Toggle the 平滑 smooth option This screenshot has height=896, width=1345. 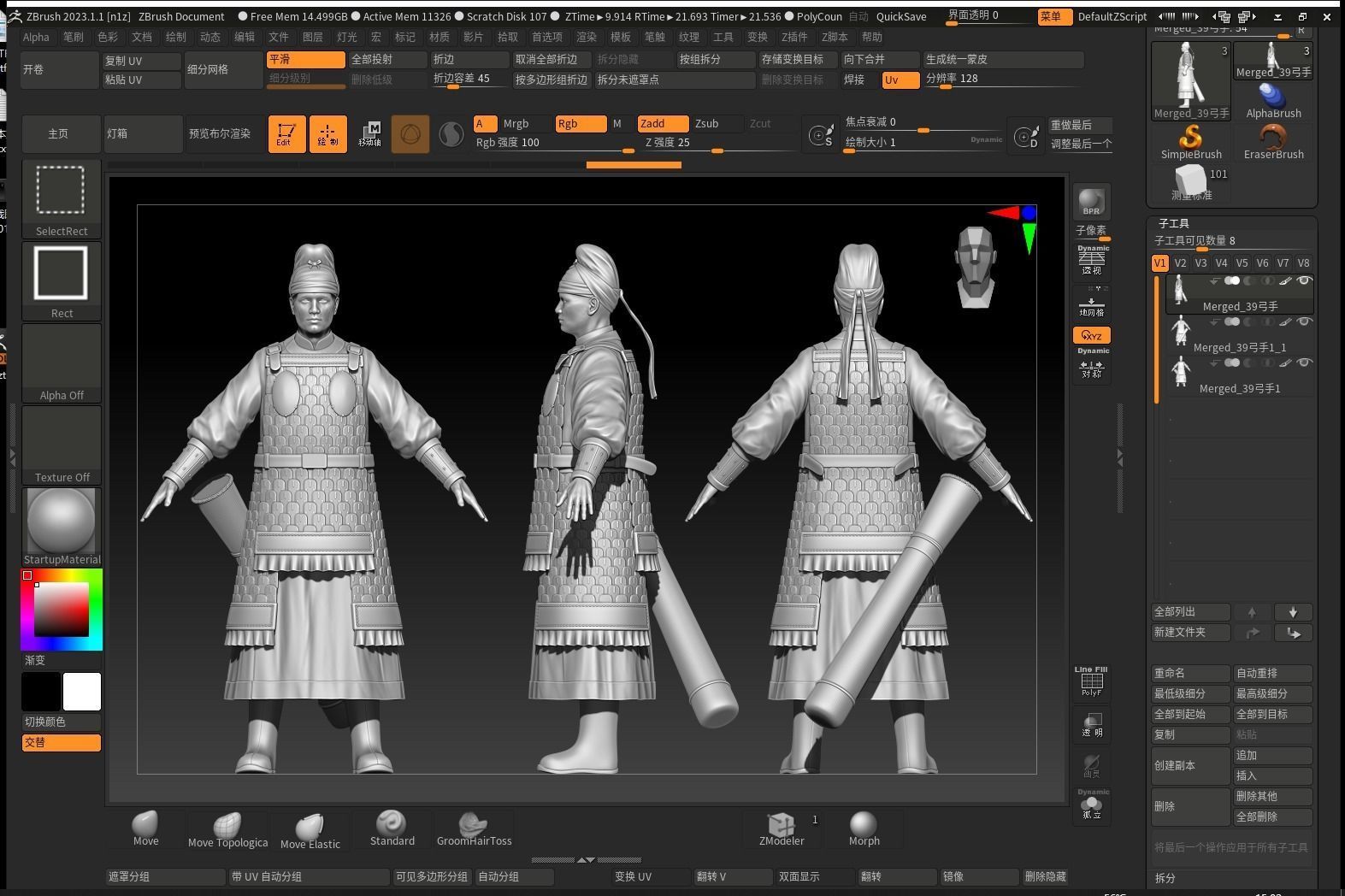(x=306, y=60)
